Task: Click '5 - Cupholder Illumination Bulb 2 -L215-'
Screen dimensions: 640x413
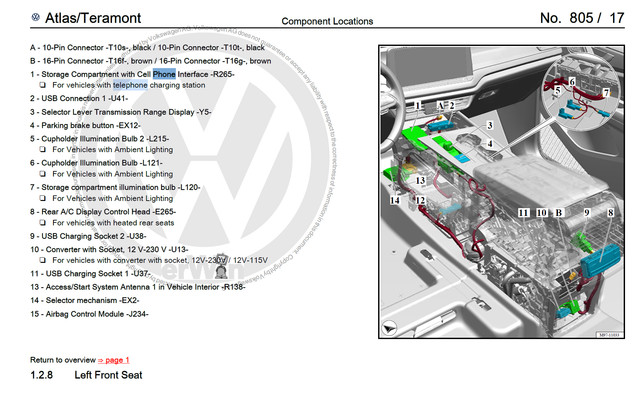Action: [x=99, y=139]
